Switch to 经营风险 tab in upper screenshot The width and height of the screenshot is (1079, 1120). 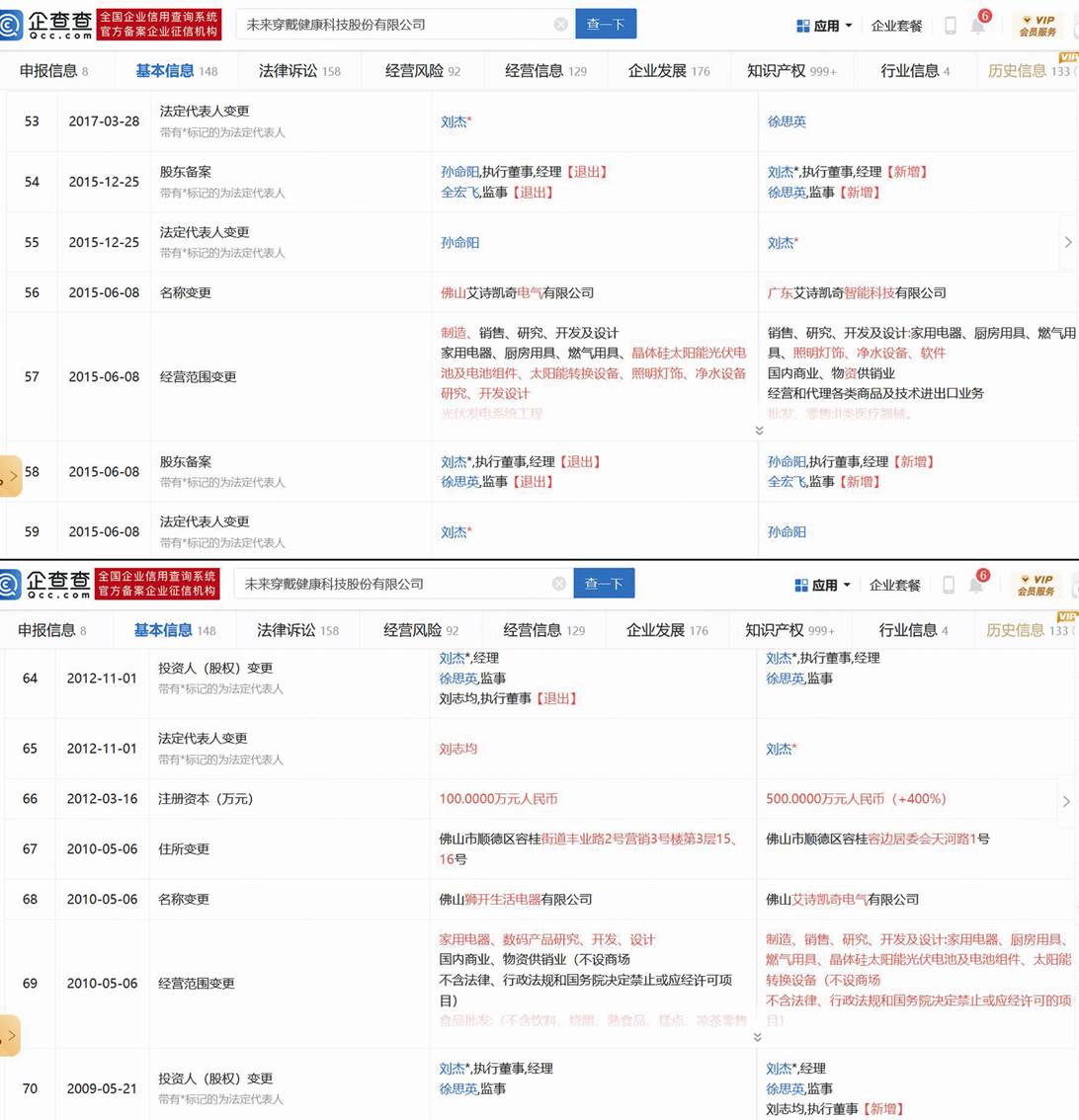[422, 71]
